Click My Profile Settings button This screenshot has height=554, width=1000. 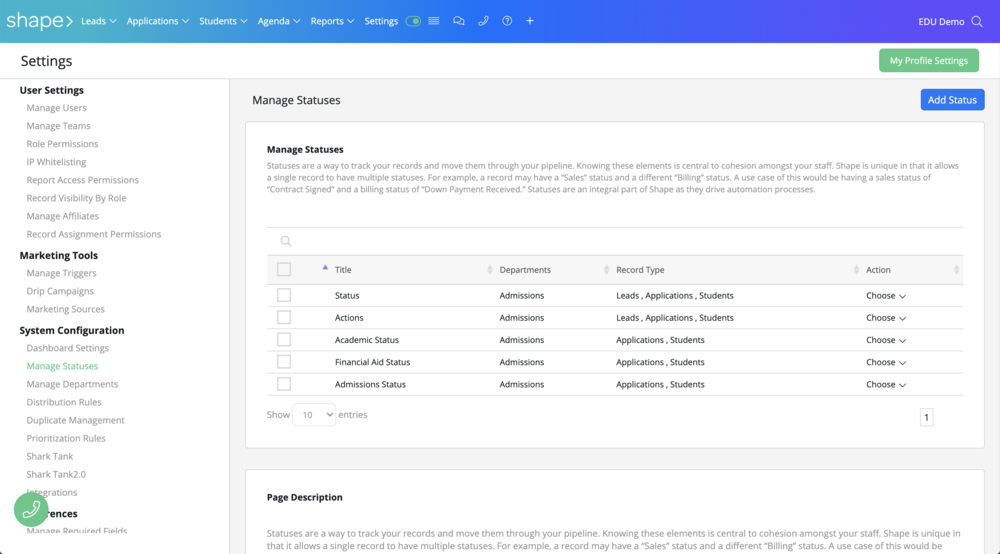coord(929,61)
